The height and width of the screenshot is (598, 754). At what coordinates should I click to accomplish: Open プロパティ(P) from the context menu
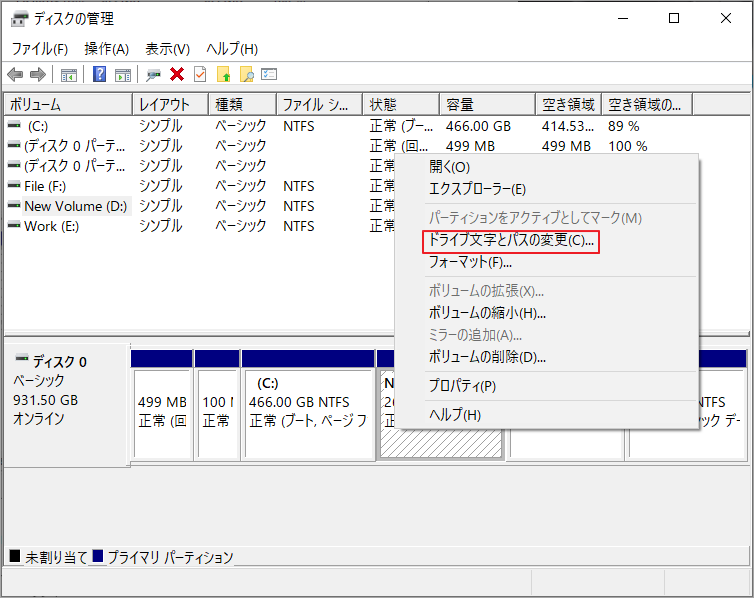pos(462,386)
